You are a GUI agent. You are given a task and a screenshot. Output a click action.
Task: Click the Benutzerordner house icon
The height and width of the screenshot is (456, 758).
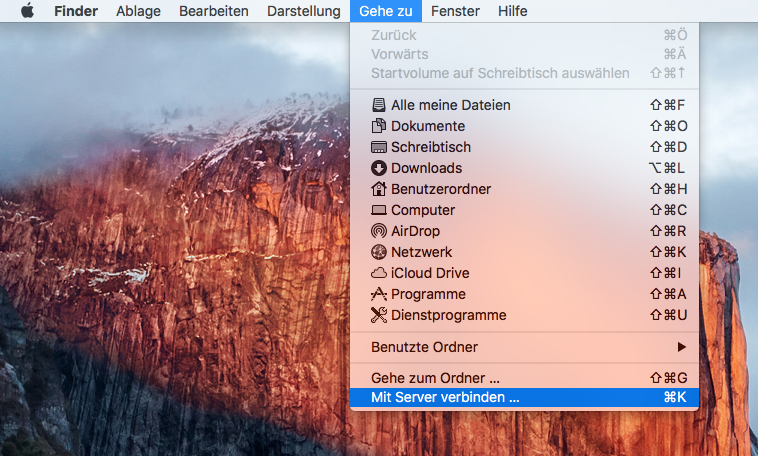378,189
